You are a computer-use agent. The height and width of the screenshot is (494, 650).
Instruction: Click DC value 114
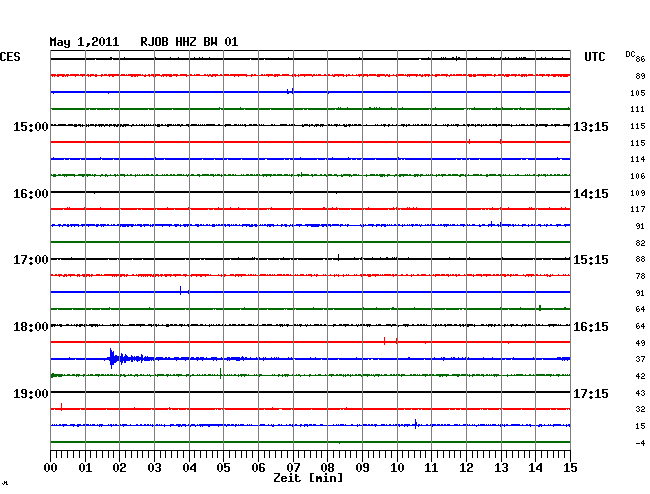coord(638,159)
